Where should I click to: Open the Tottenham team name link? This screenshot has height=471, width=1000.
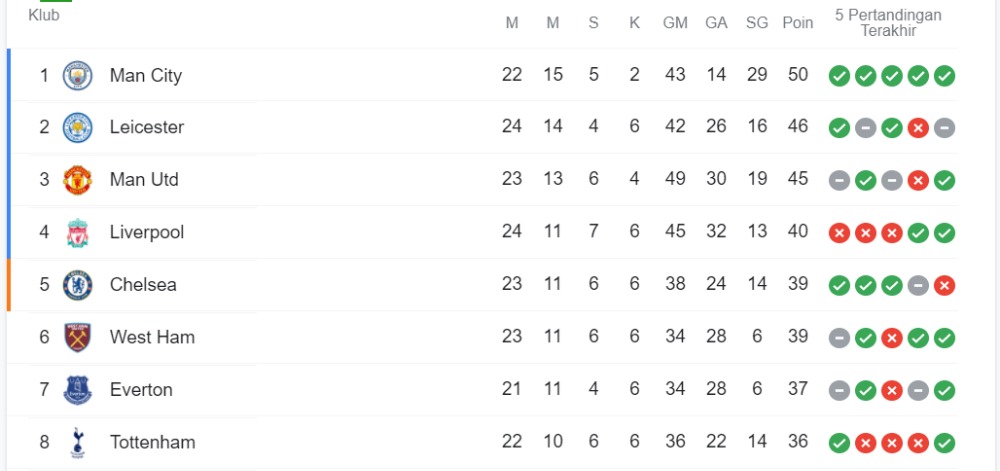[x=152, y=442]
